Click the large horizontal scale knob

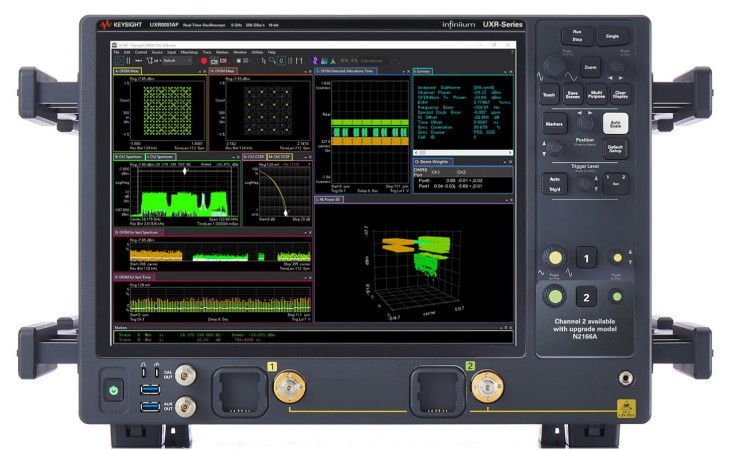click(555, 67)
